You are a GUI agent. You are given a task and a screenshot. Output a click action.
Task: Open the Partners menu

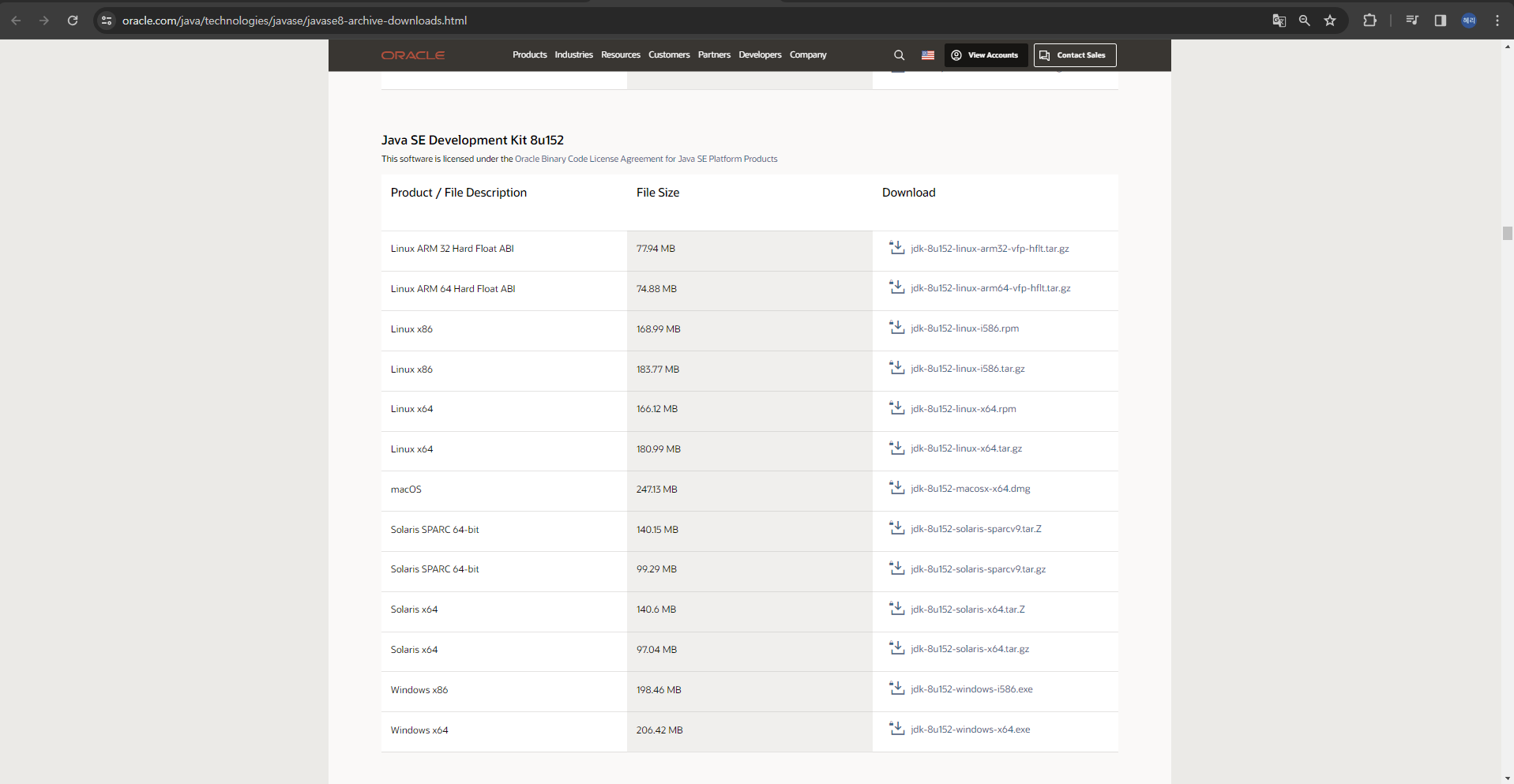pos(714,55)
